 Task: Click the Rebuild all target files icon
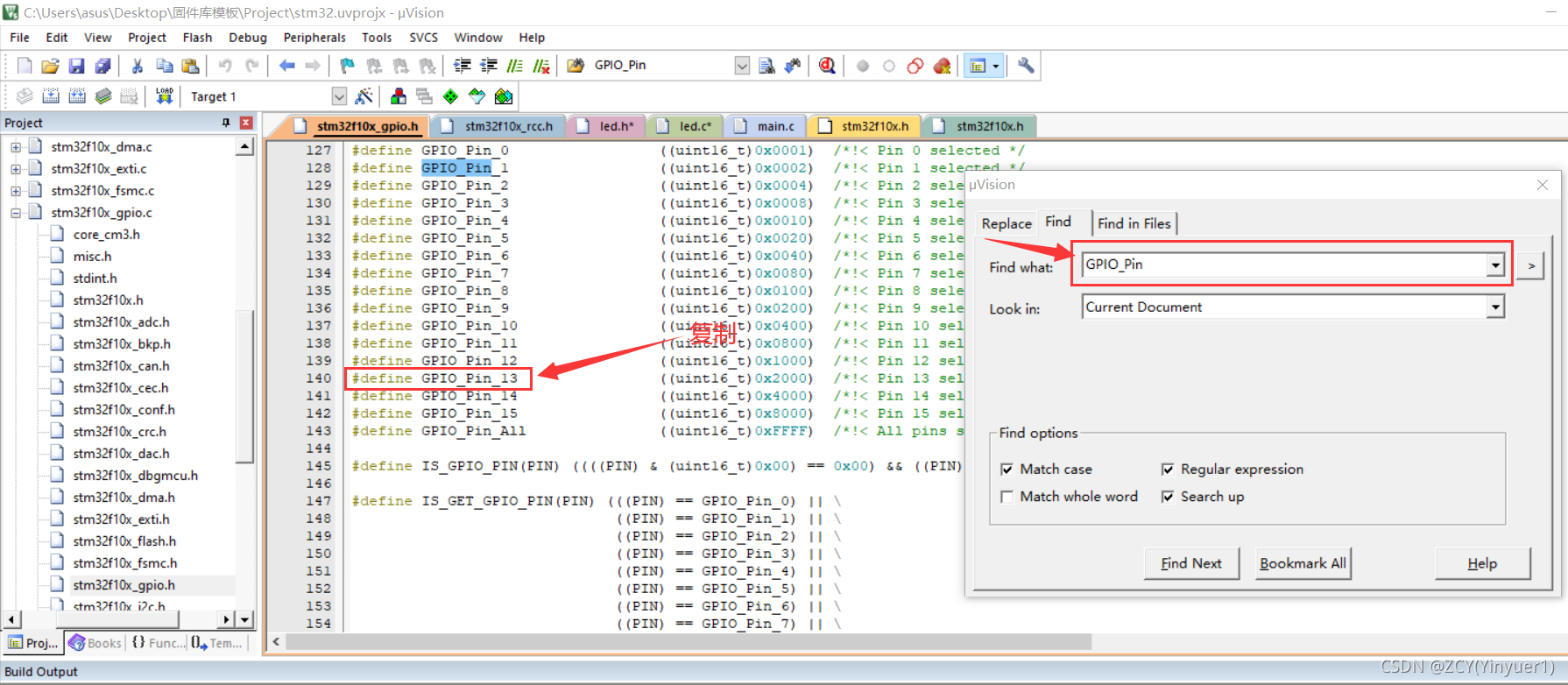coord(77,96)
